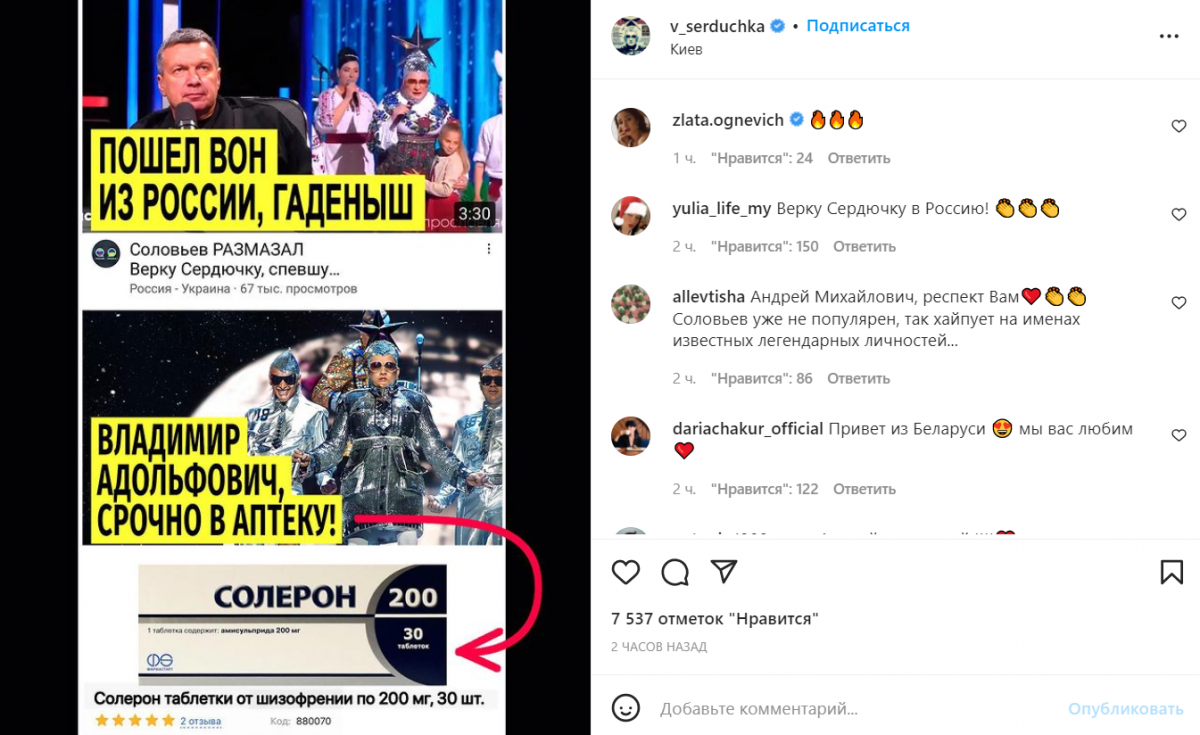Viewport: 1200px width, 735px height.
Task: Open the comment bubble icon
Action: pyautogui.click(x=675, y=572)
